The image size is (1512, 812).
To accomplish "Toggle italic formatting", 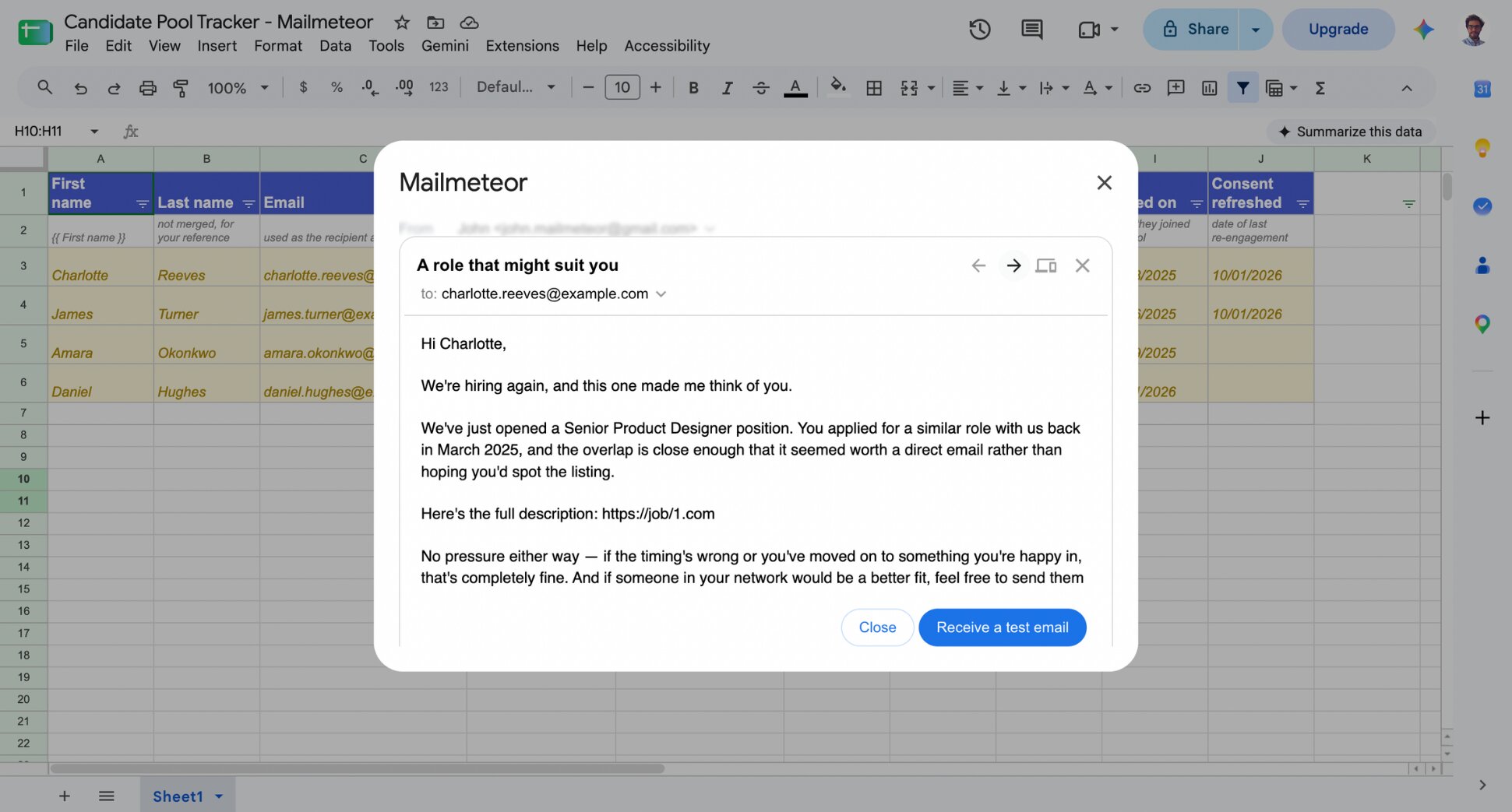I will click(727, 88).
